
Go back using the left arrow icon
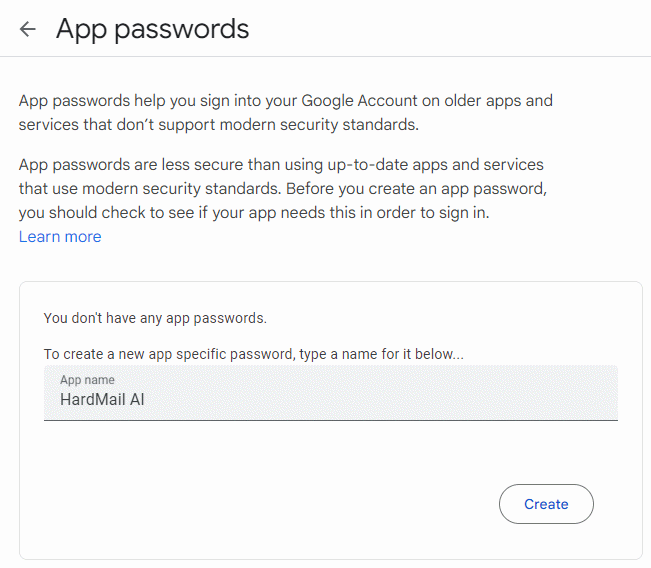28,29
